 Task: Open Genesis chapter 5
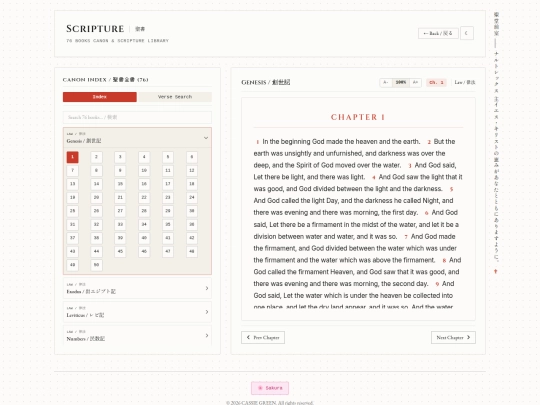pyautogui.click(x=168, y=157)
